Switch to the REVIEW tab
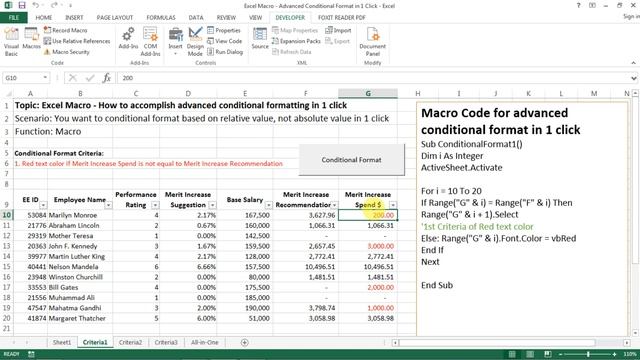Image resolution: width=640 pixels, height=360 pixels. pyautogui.click(x=226, y=18)
